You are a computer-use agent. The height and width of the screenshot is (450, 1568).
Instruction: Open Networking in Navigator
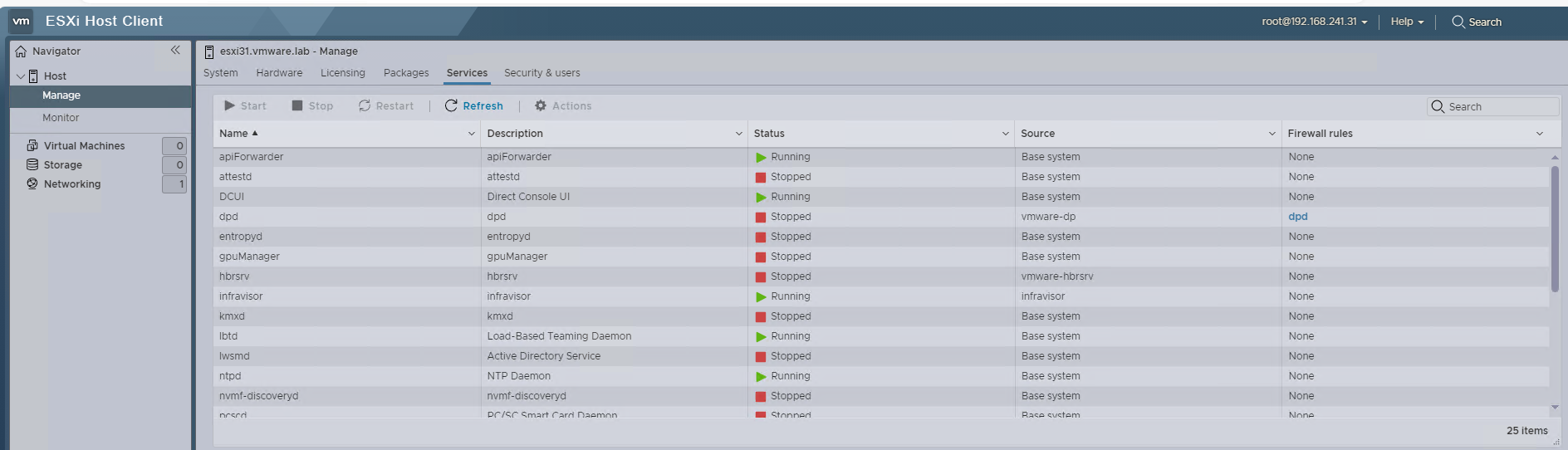click(x=72, y=183)
